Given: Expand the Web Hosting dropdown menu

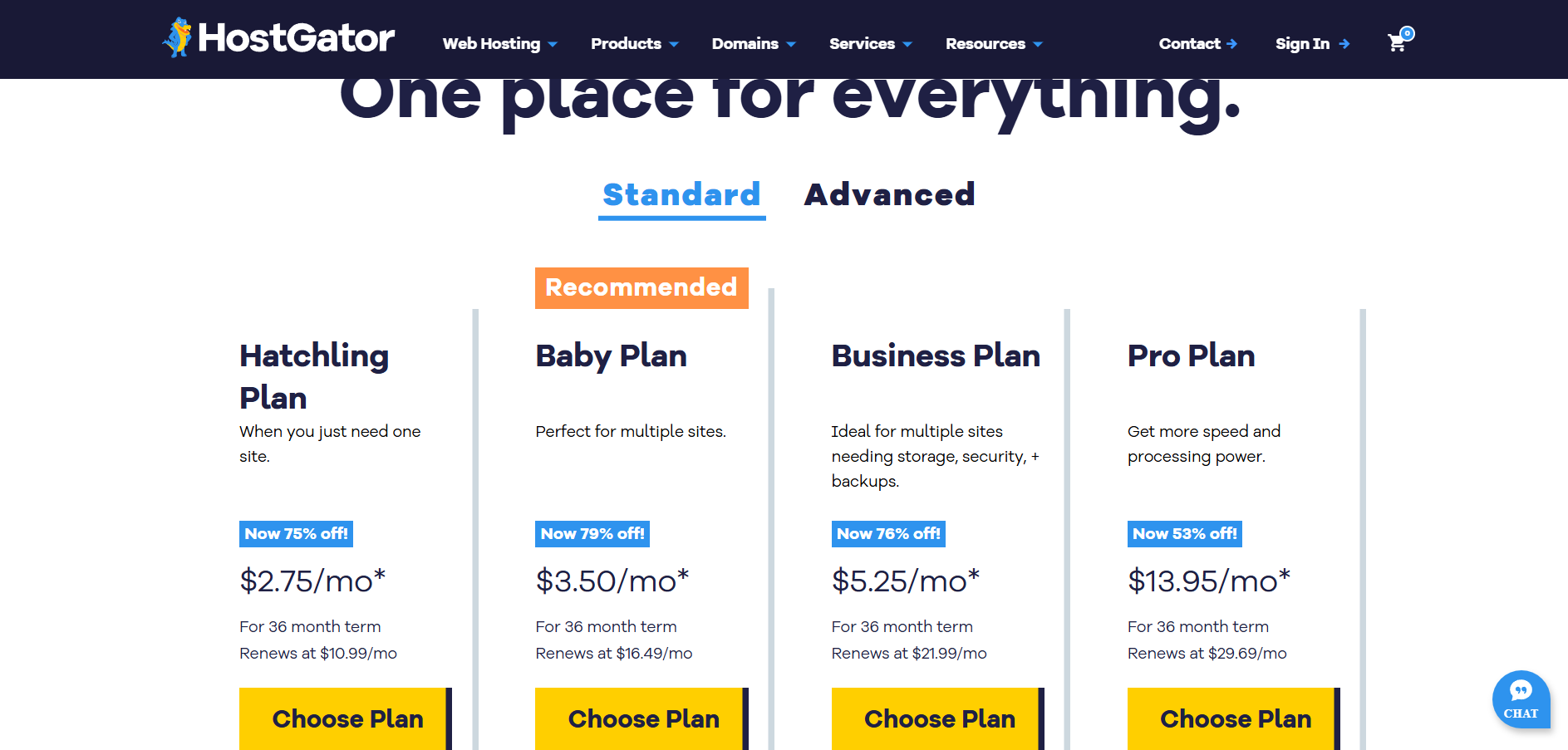Looking at the screenshot, I should 499,44.
